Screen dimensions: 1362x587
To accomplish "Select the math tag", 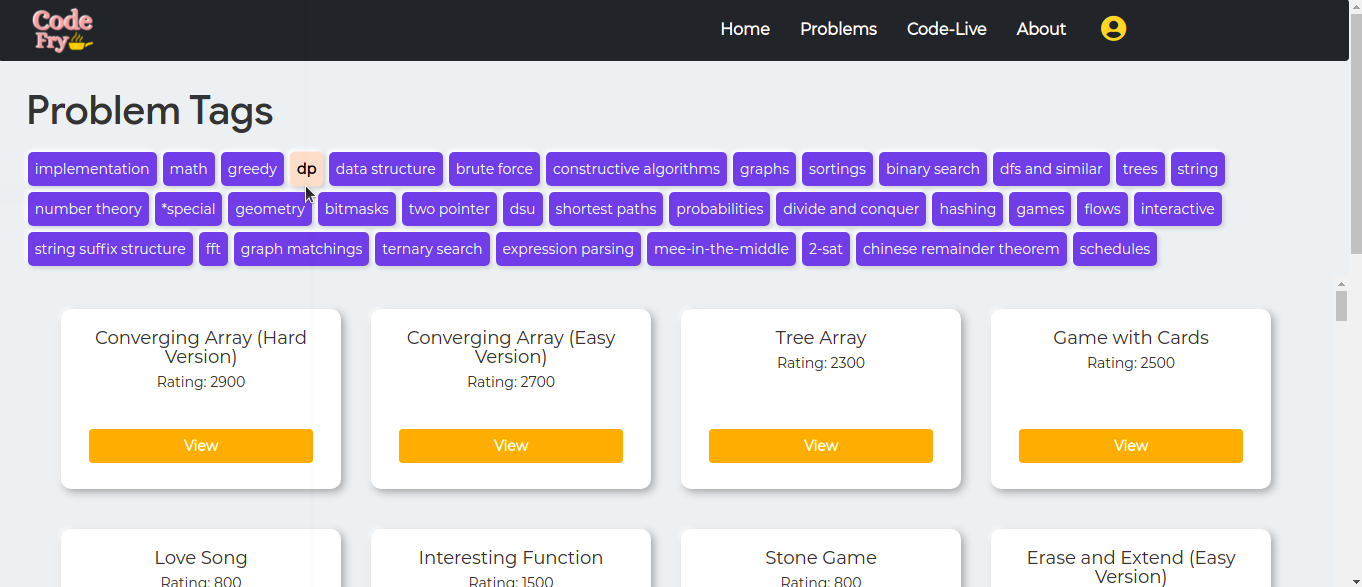I will pyautogui.click(x=189, y=169).
